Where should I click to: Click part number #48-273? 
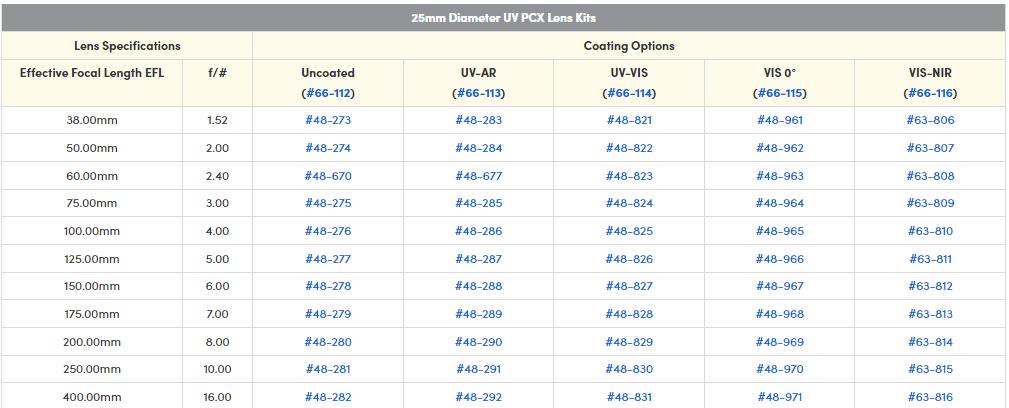tap(328, 120)
